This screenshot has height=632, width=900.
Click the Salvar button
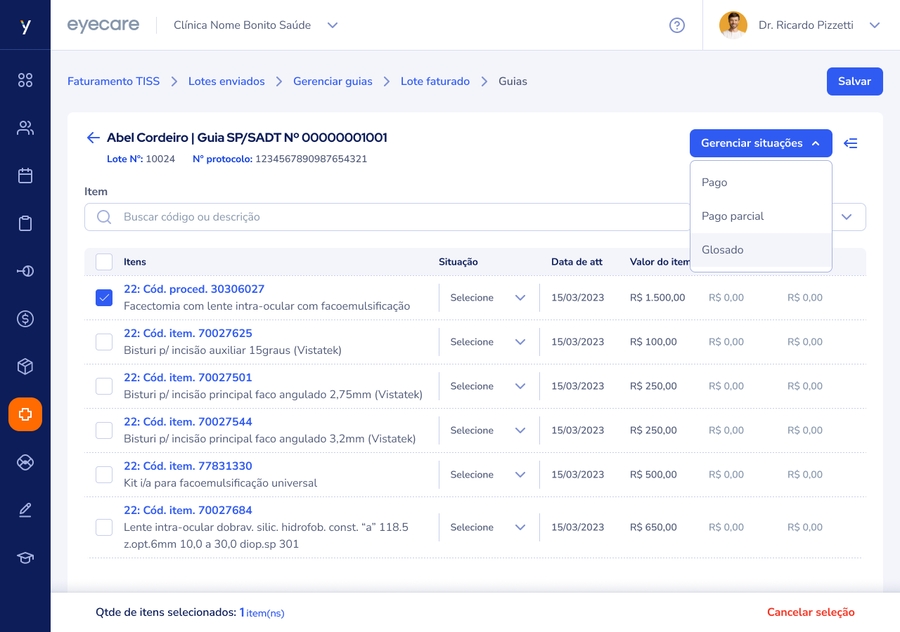click(854, 81)
